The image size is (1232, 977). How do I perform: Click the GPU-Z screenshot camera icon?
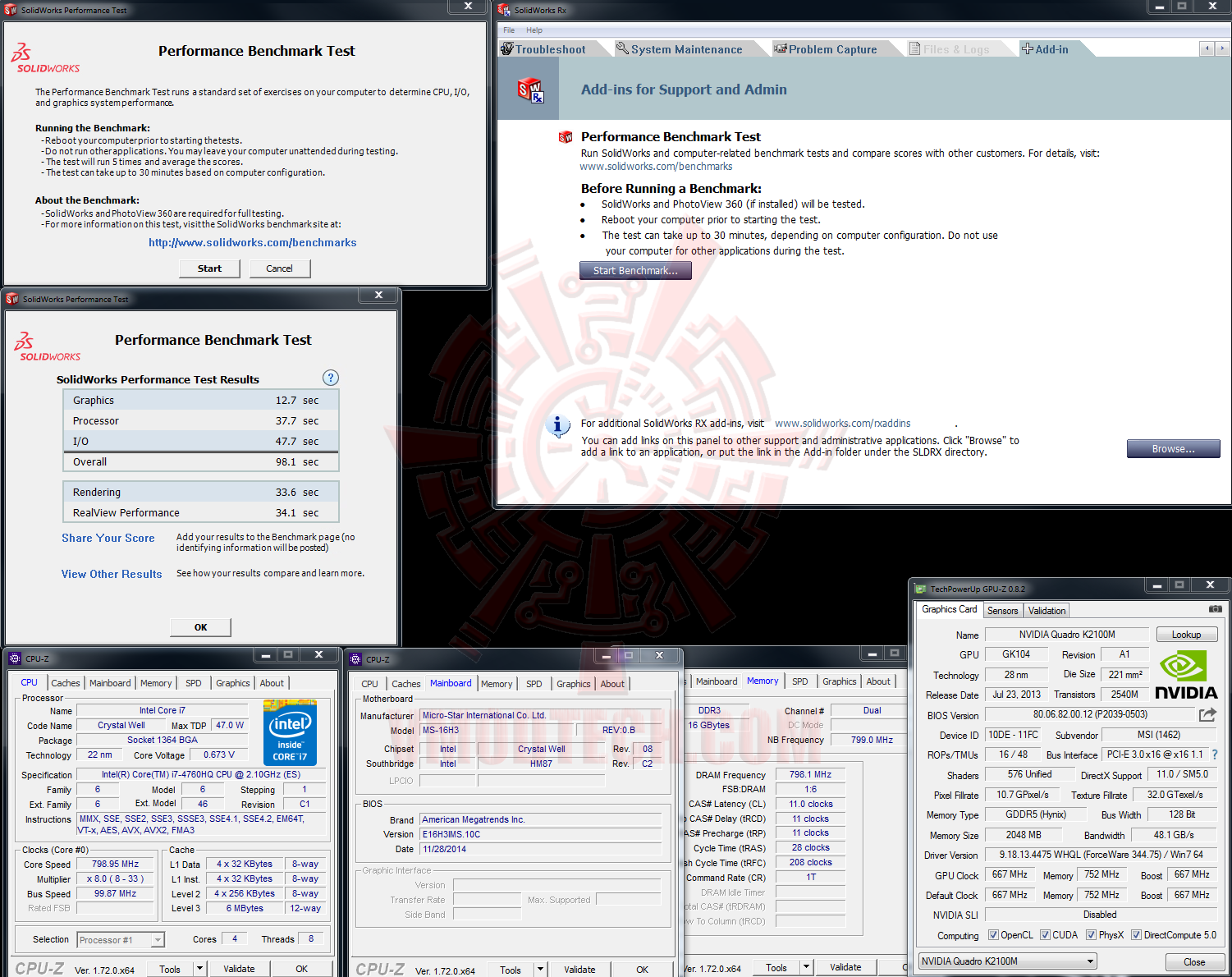point(1215,609)
